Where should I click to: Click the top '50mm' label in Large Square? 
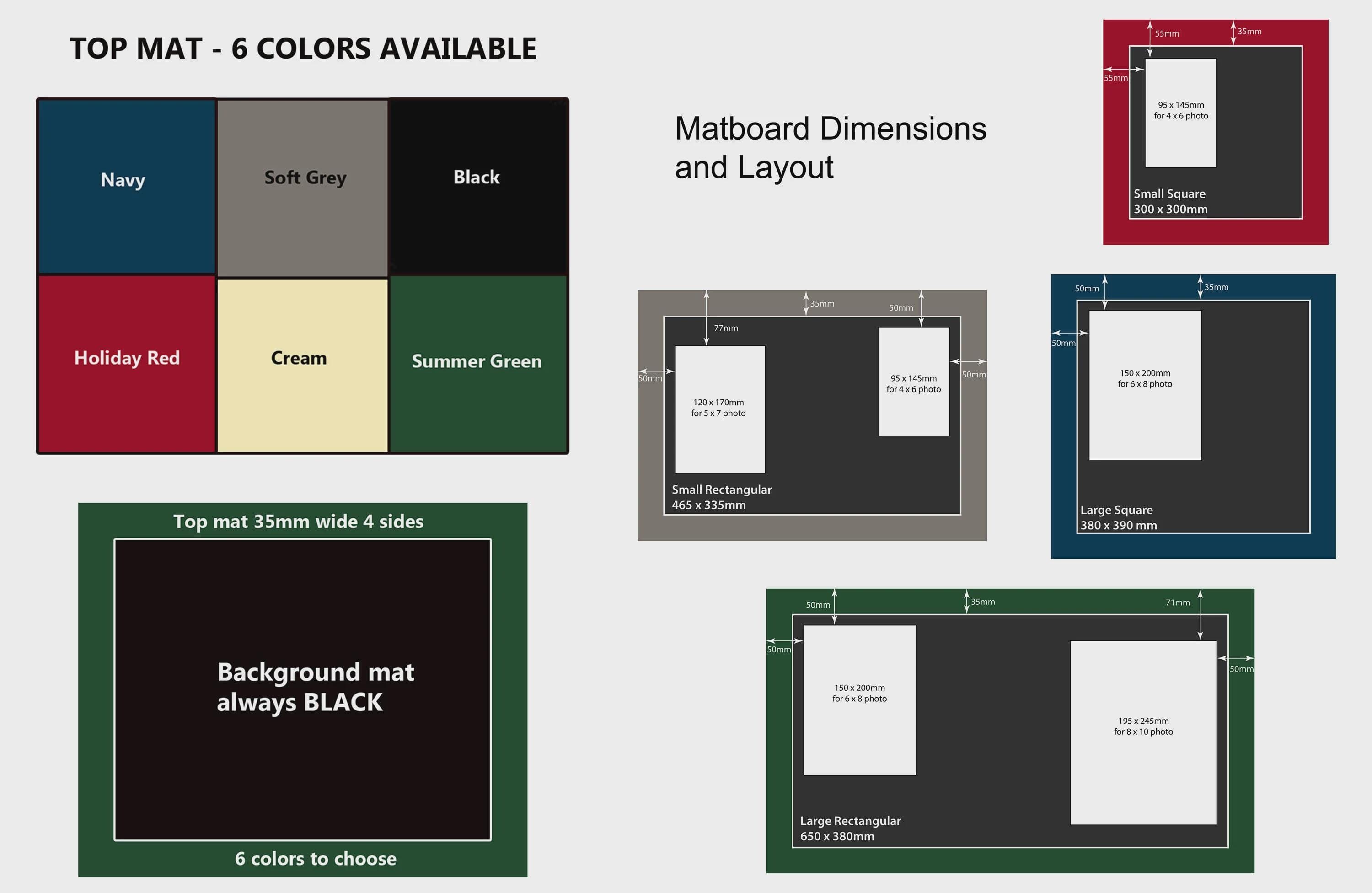click(x=1087, y=289)
